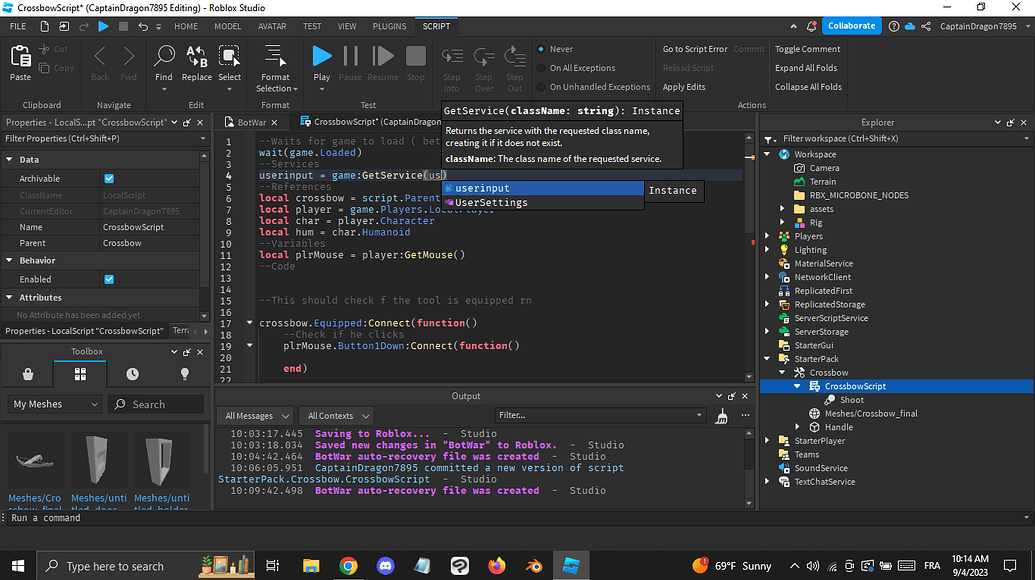Screen dimensions: 1035x580
Task: Clear the Output using the broom icon
Action: (721, 415)
